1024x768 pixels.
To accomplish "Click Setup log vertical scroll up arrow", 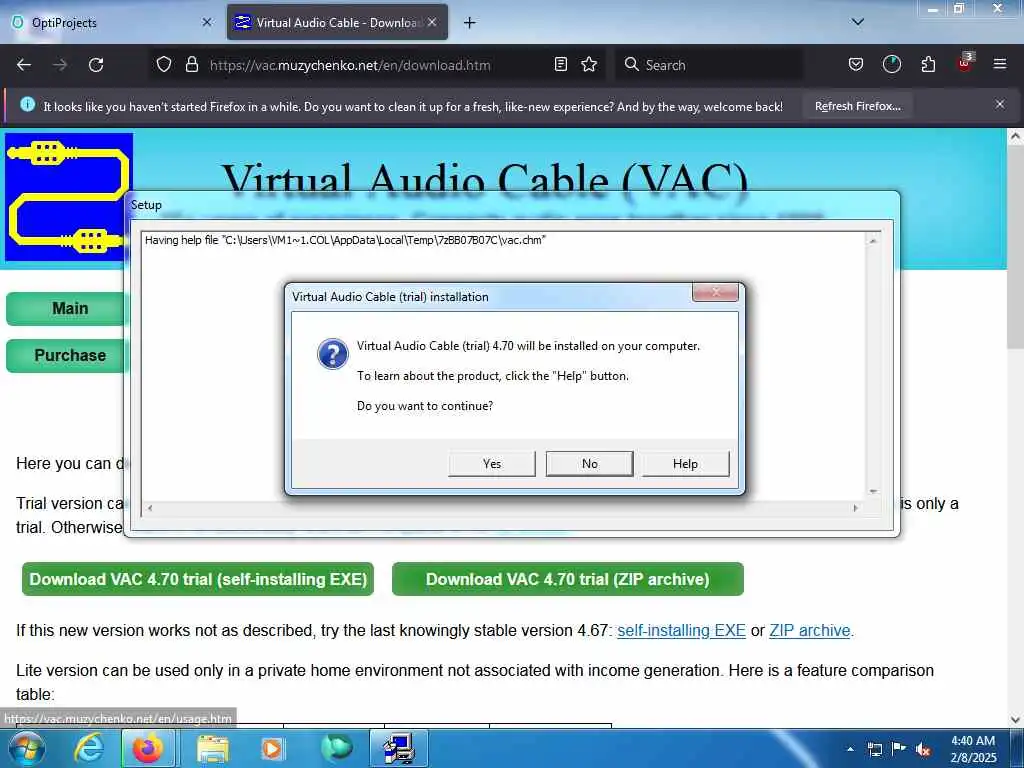I will coord(872,241).
